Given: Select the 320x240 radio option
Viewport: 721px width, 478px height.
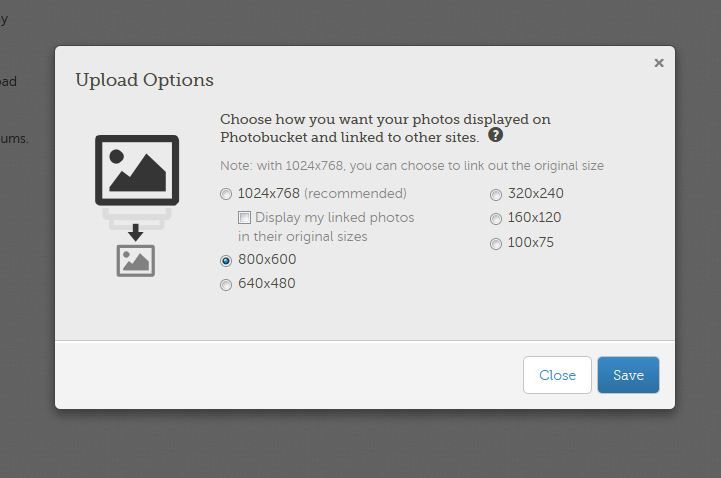Looking at the screenshot, I should pos(496,195).
